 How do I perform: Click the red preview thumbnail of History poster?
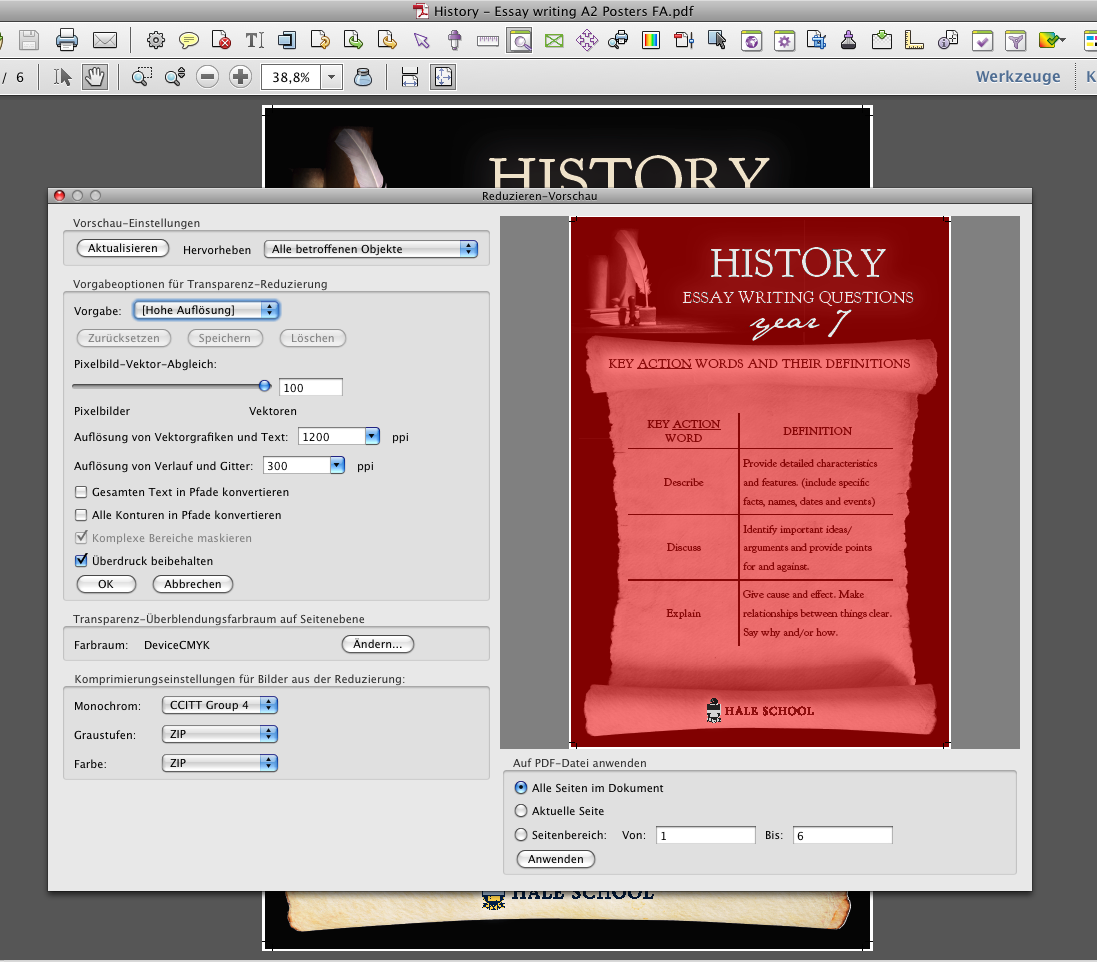pyautogui.click(x=760, y=482)
